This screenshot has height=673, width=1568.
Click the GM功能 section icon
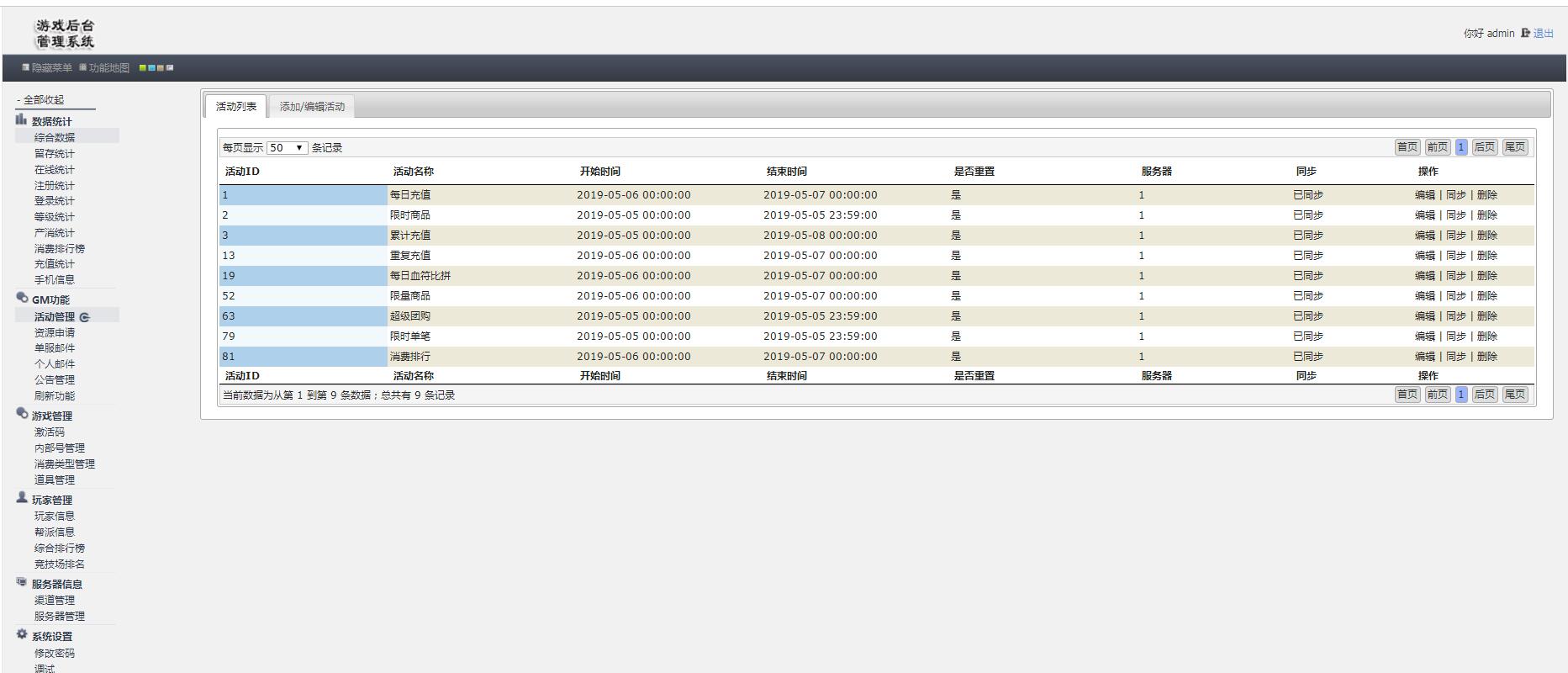click(22, 298)
